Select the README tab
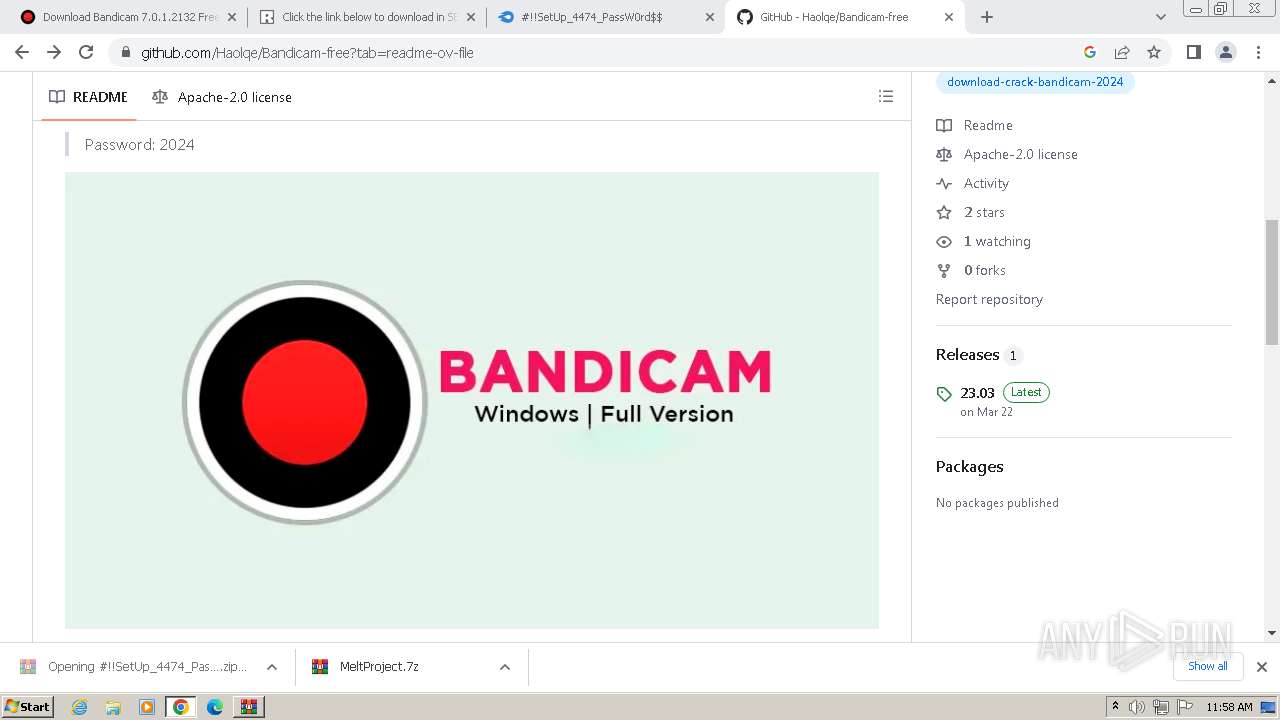This screenshot has width=1280, height=720. [x=89, y=97]
